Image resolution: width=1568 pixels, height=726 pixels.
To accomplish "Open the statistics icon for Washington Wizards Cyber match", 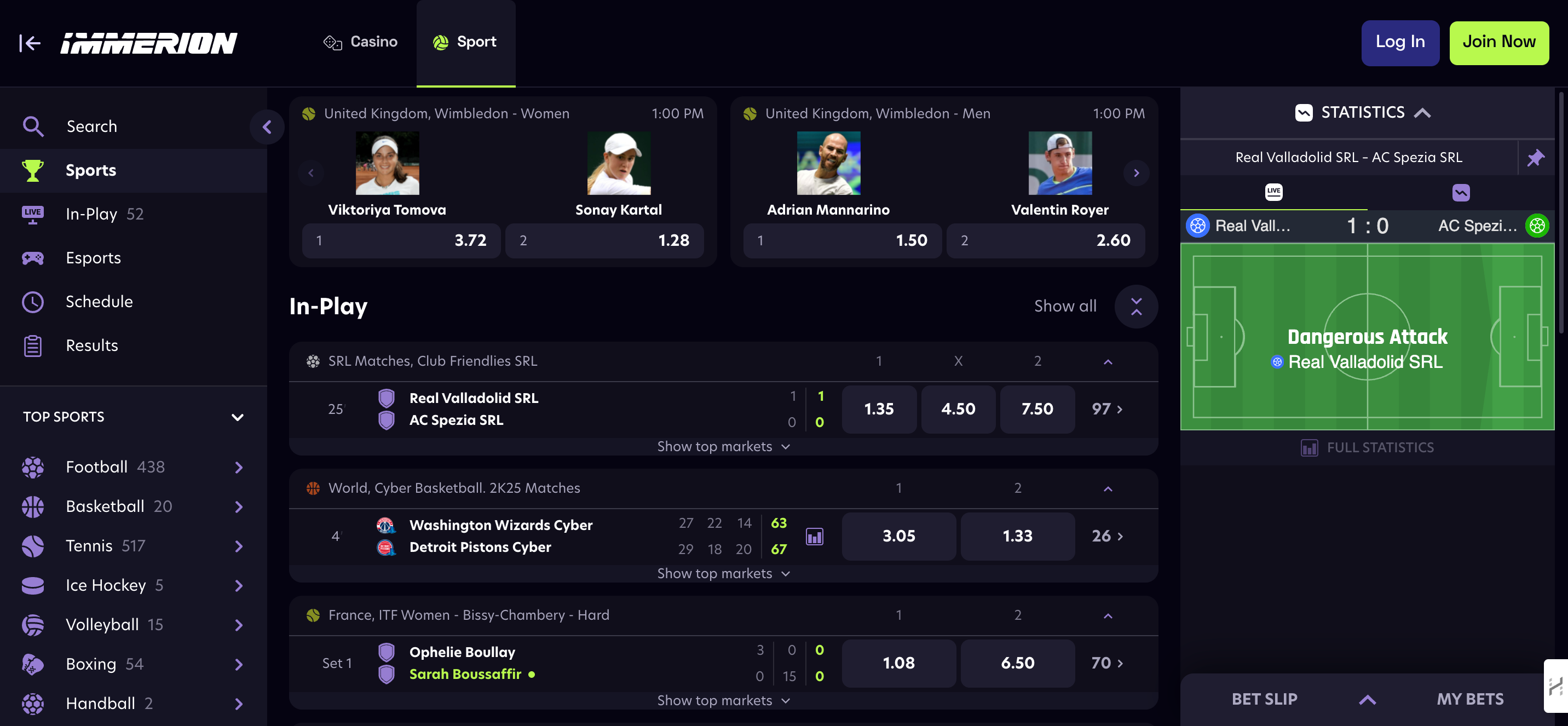I will pyautogui.click(x=815, y=536).
